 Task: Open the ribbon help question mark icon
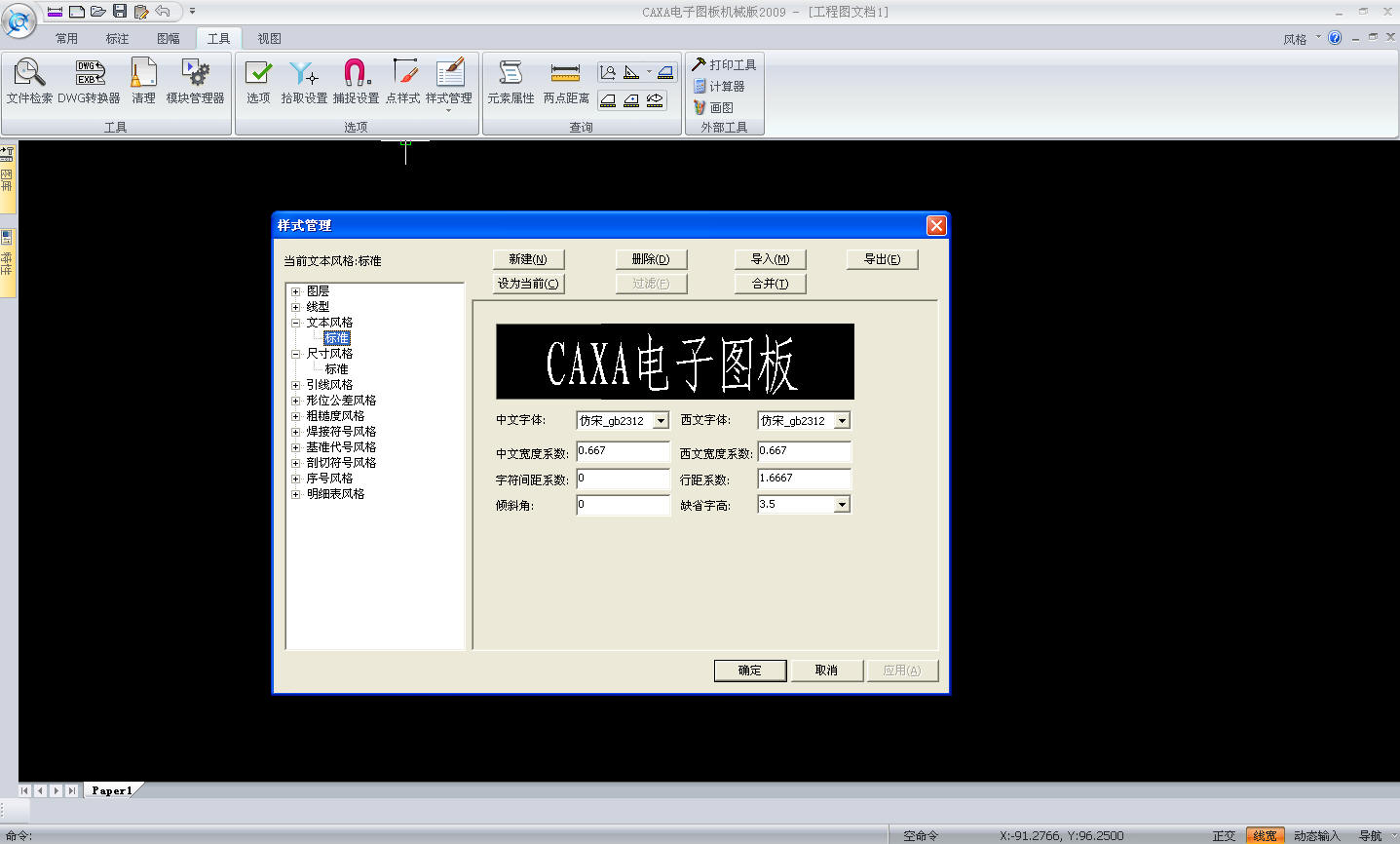(x=1335, y=38)
